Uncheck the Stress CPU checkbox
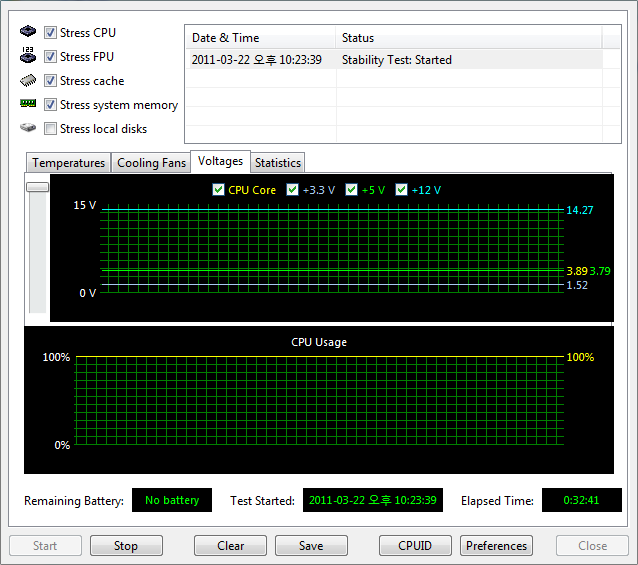This screenshot has height=565, width=638. click(50, 33)
